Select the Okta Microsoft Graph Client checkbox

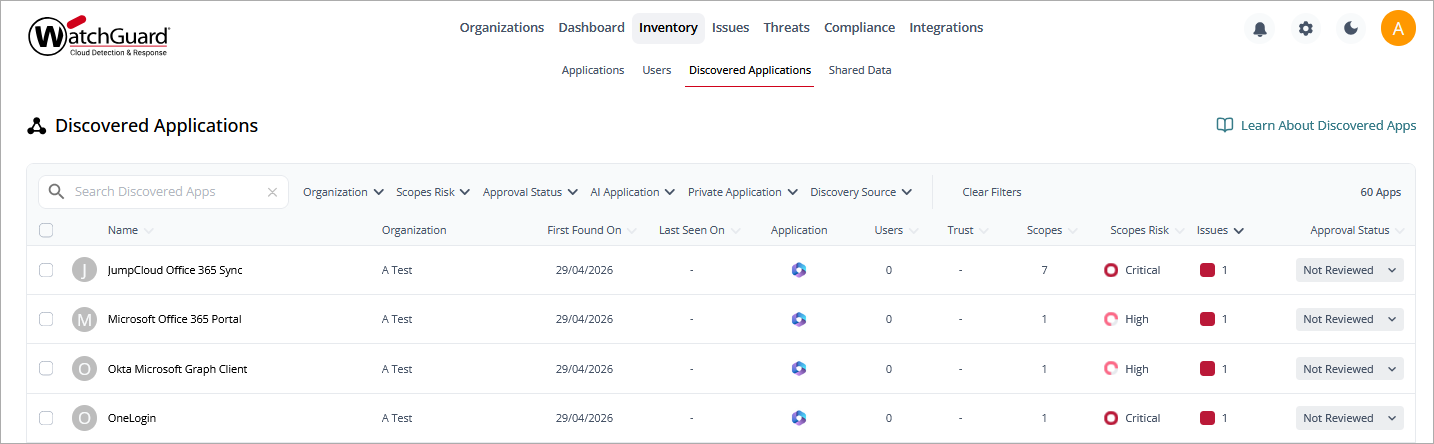click(x=46, y=369)
